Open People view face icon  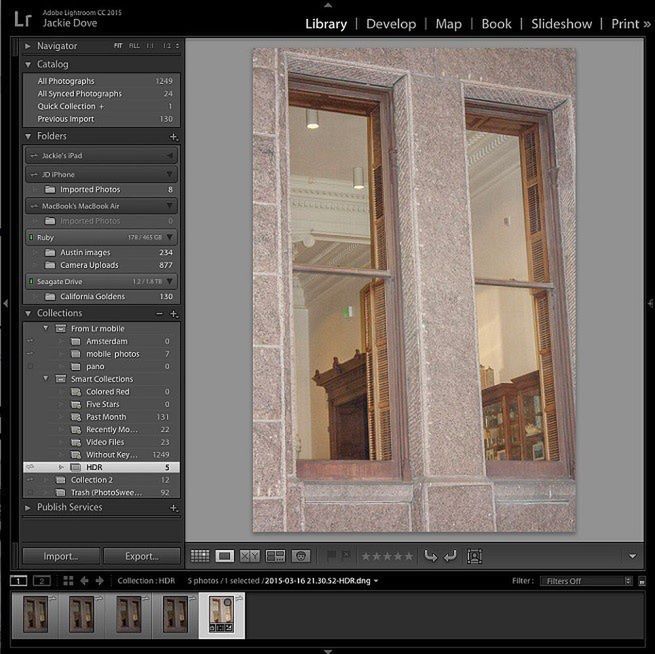[x=301, y=556]
